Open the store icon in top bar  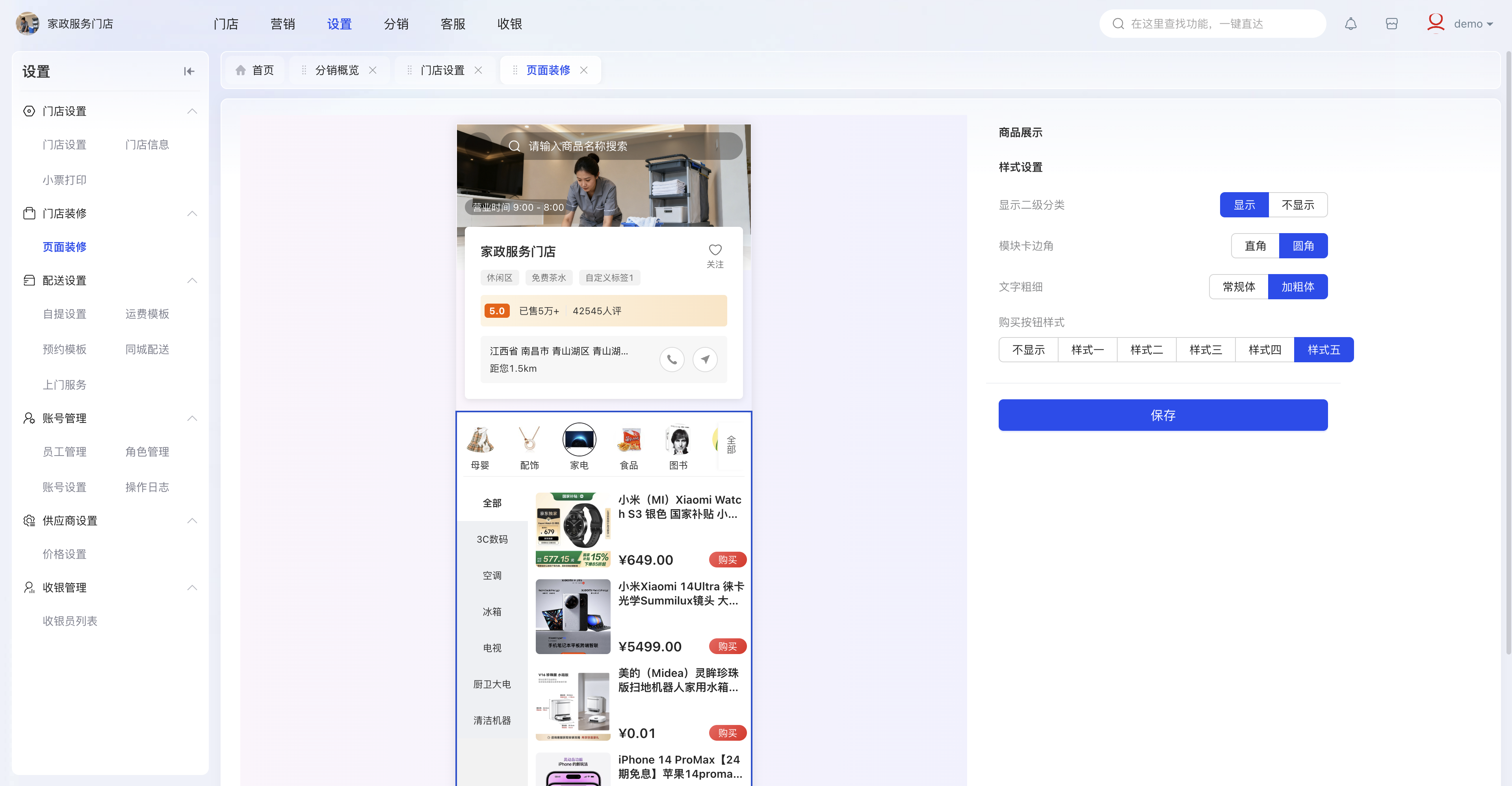pyautogui.click(x=1391, y=24)
